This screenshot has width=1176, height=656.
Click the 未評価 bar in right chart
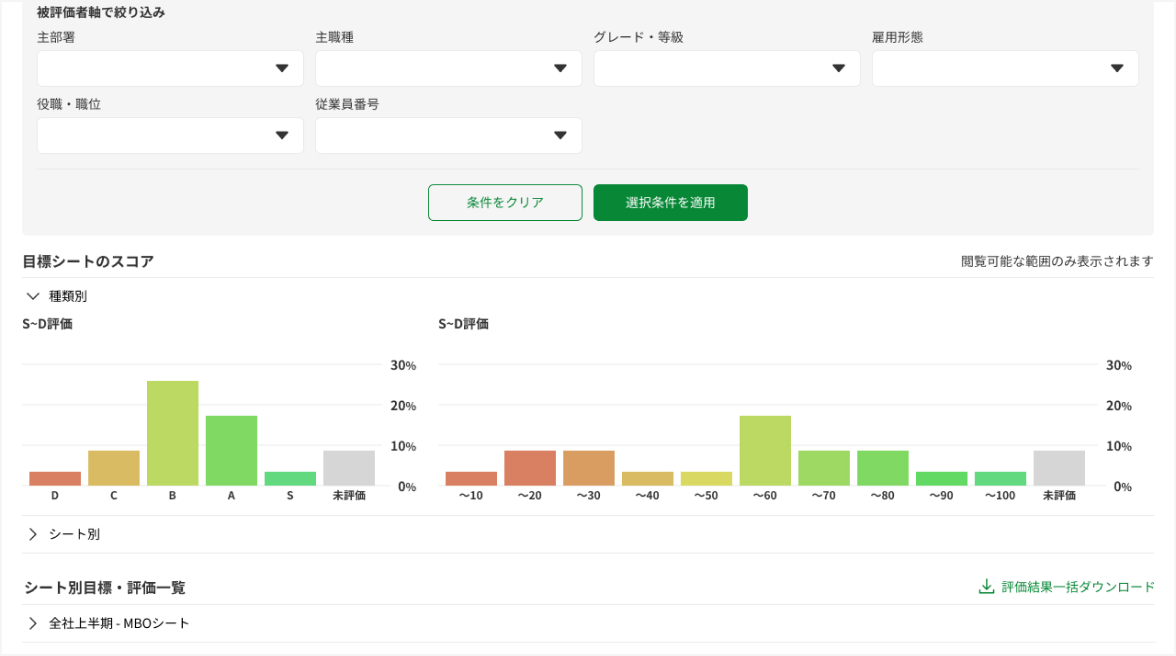(1059, 468)
